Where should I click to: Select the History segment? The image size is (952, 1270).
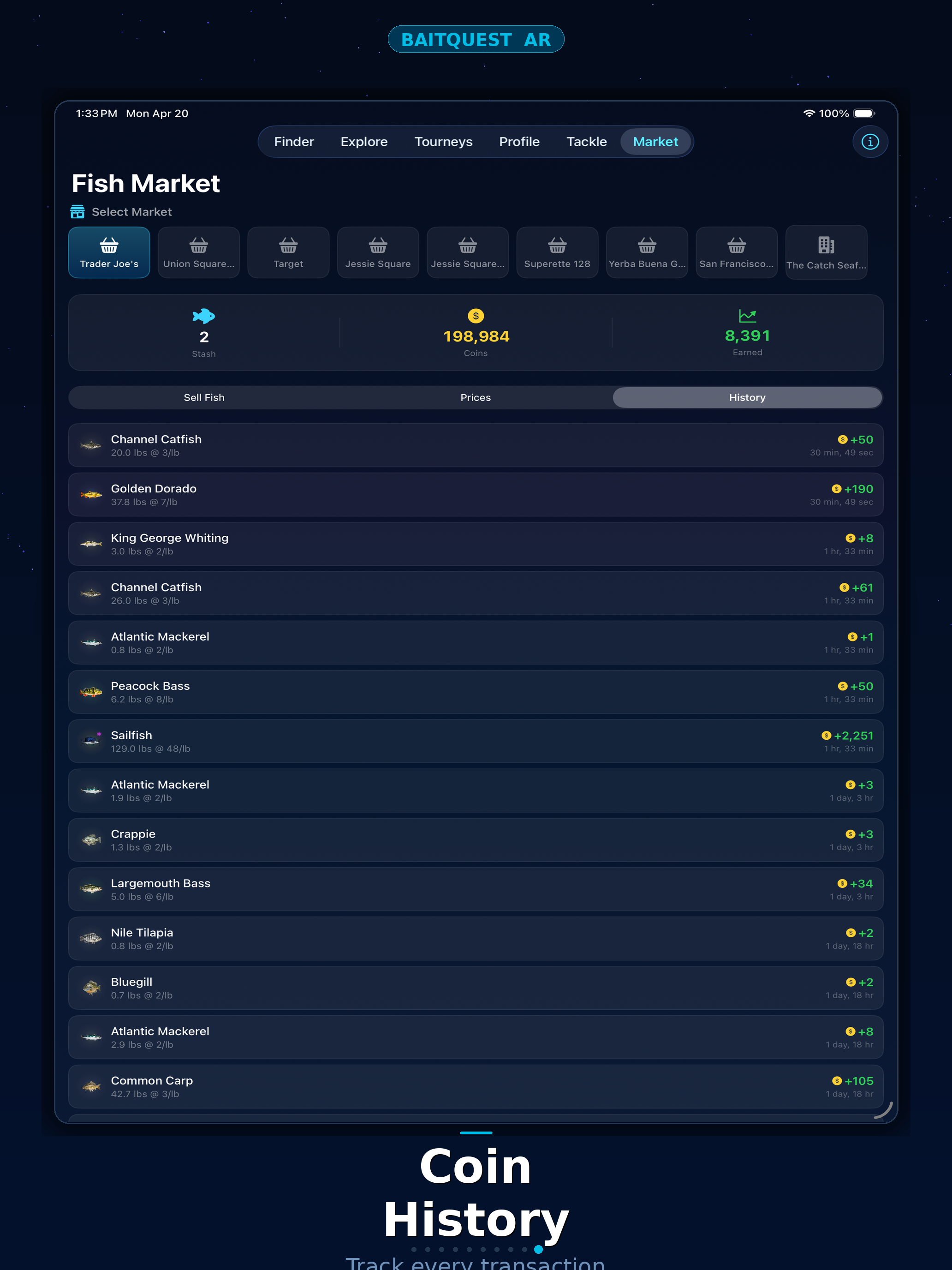point(747,397)
